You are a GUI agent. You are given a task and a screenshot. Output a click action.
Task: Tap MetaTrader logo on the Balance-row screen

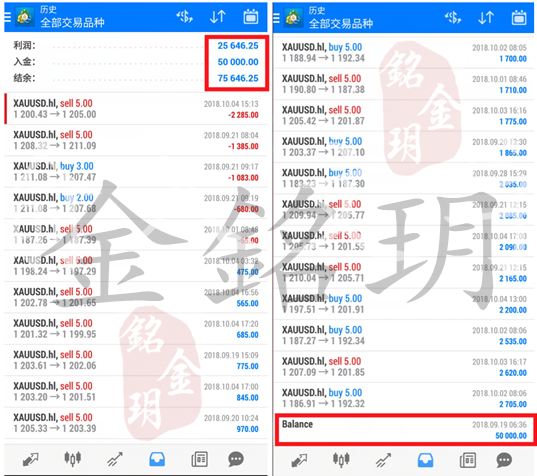tap(294, 17)
